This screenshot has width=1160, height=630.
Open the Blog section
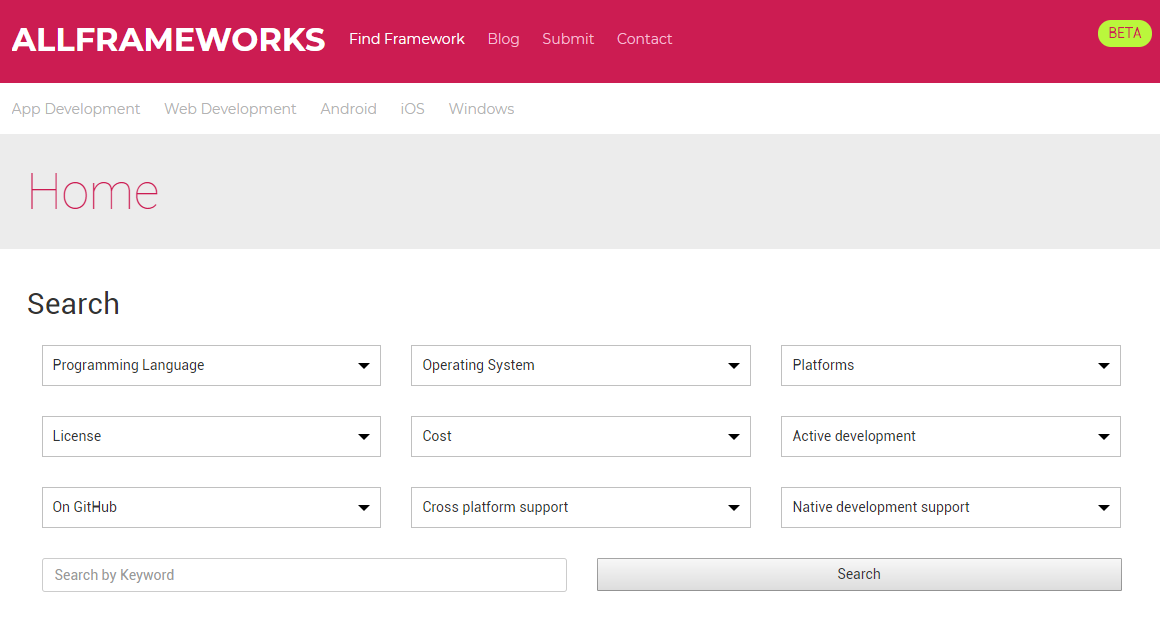[x=503, y=39]
